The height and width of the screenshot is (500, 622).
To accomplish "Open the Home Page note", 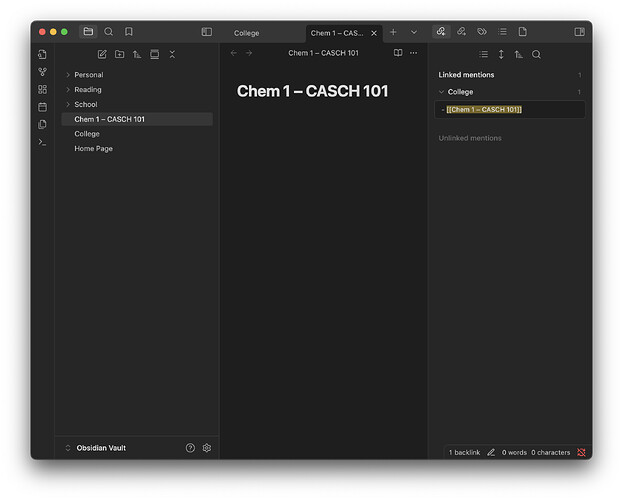I will click(x=137, y=148).
